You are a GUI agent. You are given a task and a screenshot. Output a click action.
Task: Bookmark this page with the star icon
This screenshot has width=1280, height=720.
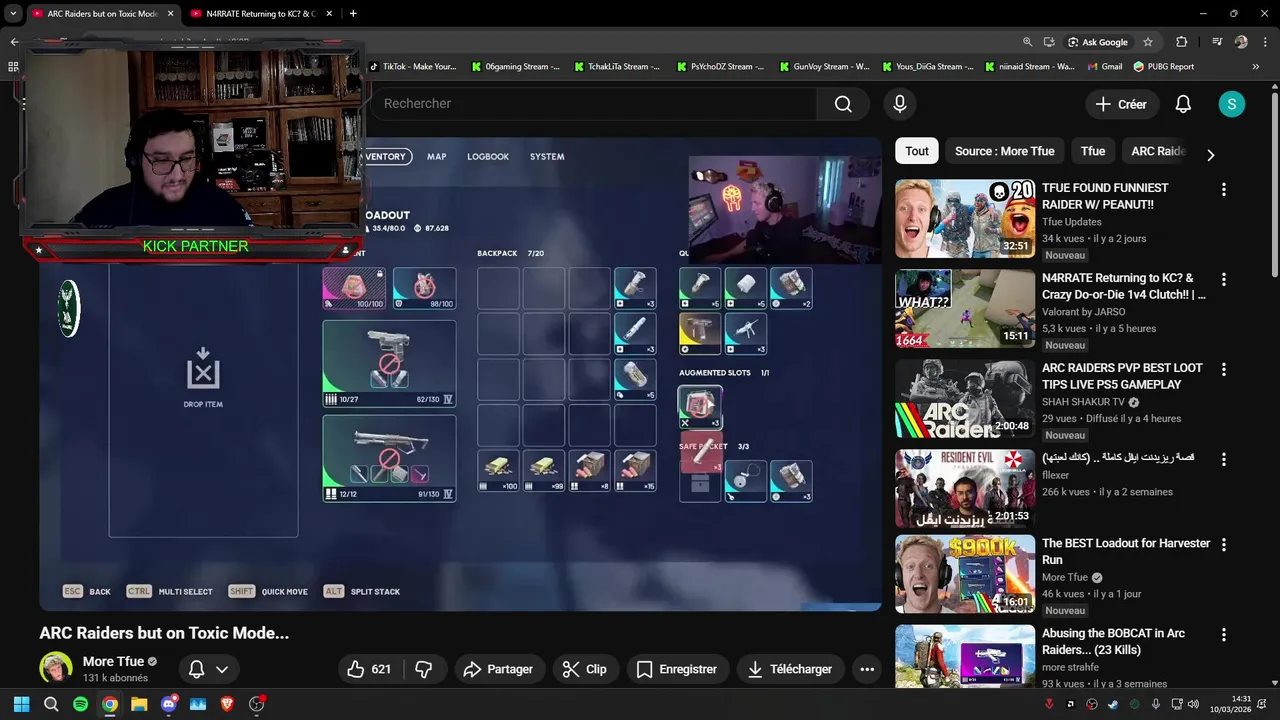(1148, 42)
